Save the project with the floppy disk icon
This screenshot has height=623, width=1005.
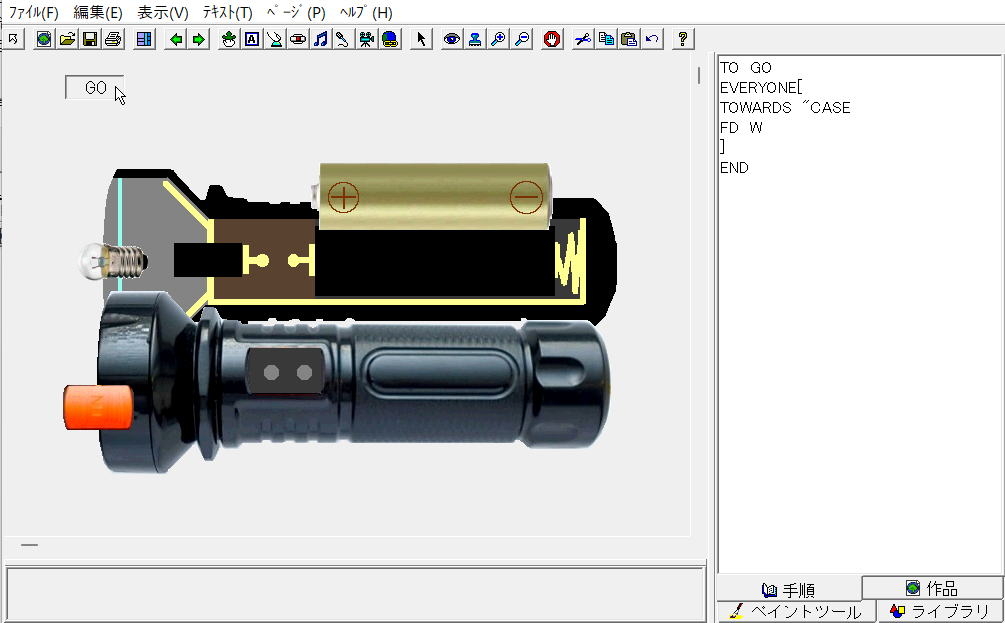[x=90, y=39]
